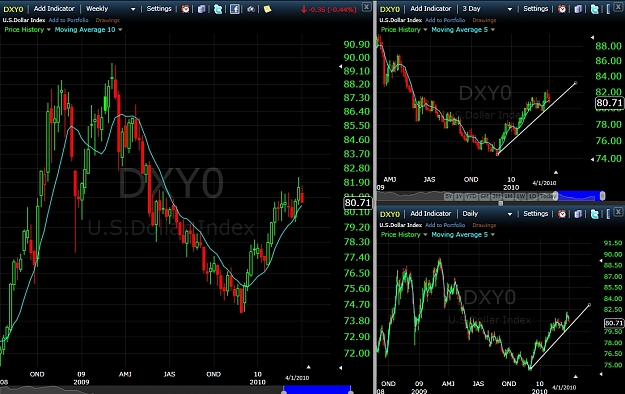Click the -0.36 (-0.44%) price change indicator
This screenshot has height=394, width=625.
point(329,9)
